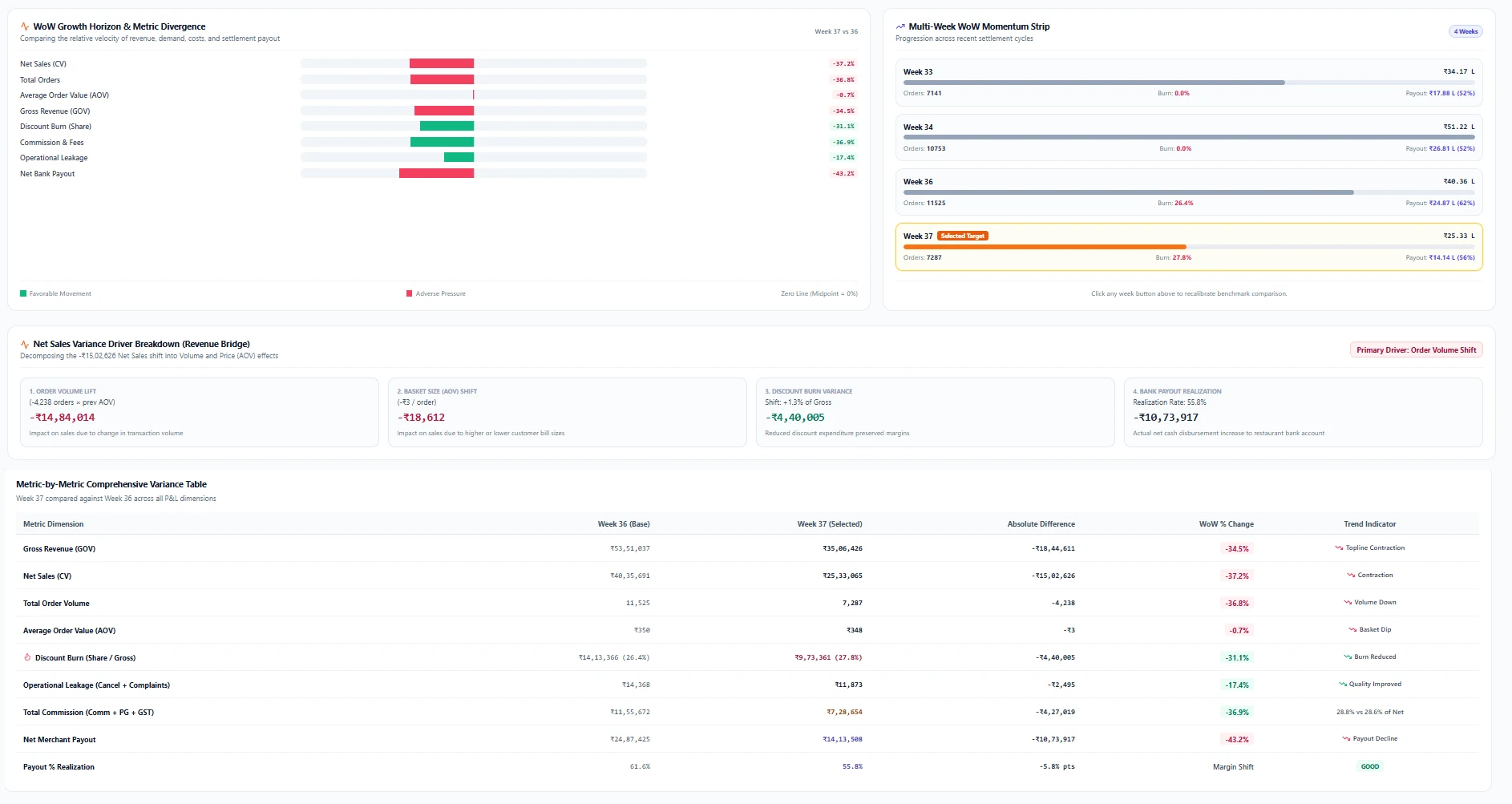This screenshot has width=1512, height=804.
Task: Click the down-trend icon next to Basket Dip
Action: [x=1352, y=630]
